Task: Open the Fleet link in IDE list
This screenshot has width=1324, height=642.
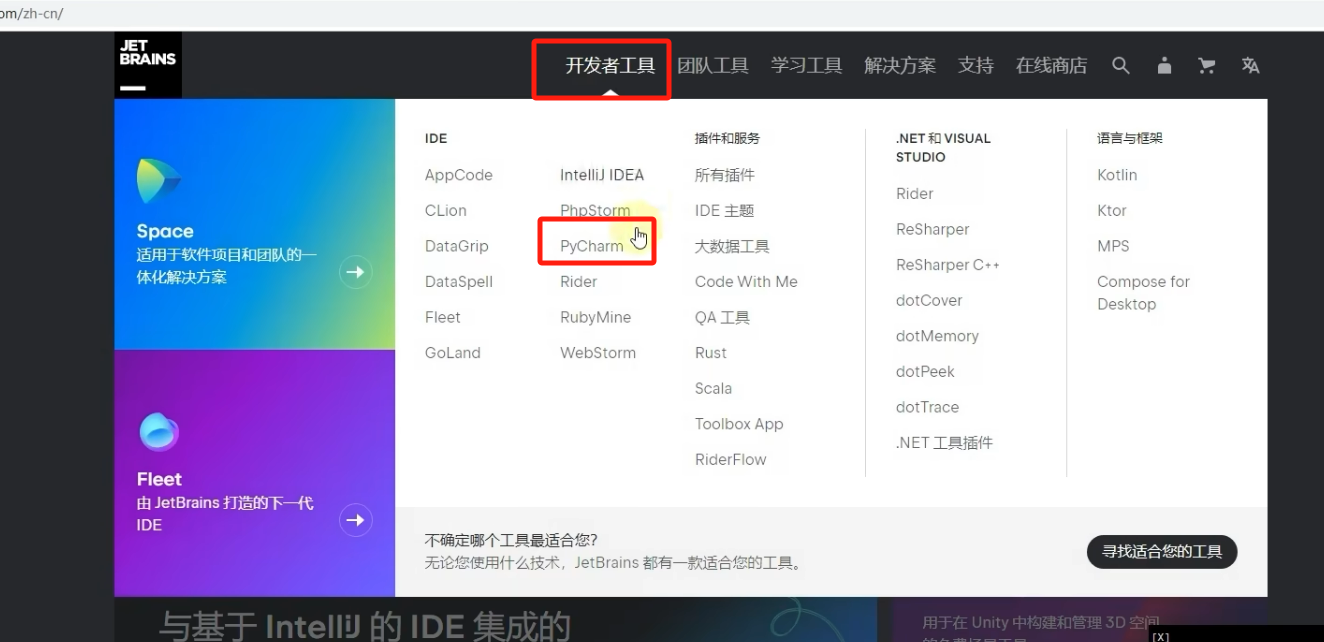Action: click(443, 317)
